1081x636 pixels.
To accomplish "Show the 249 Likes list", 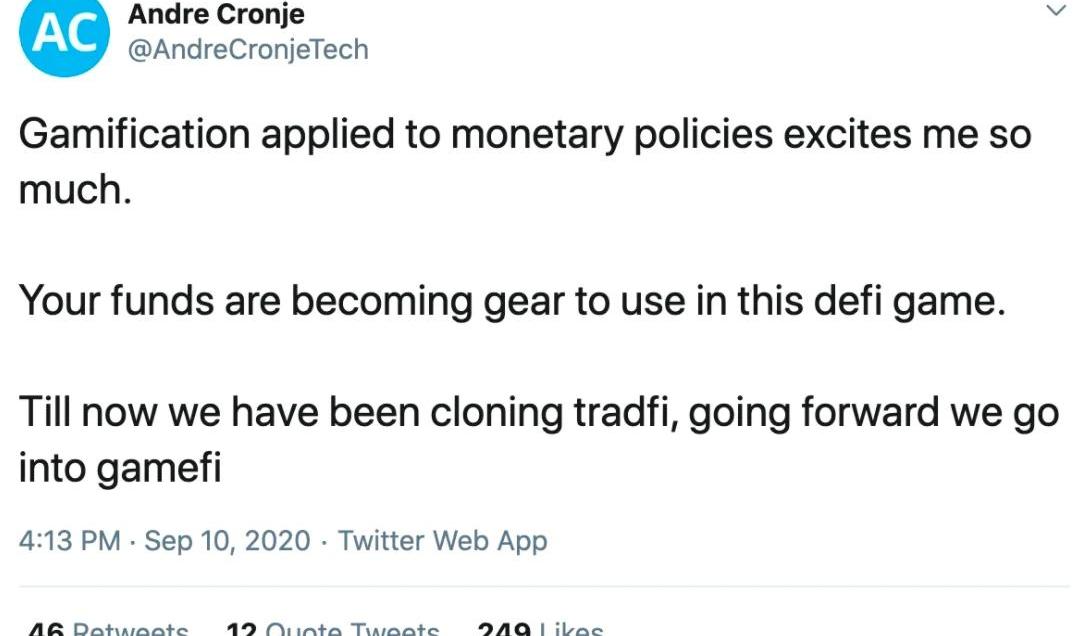I will click(540, 629).
